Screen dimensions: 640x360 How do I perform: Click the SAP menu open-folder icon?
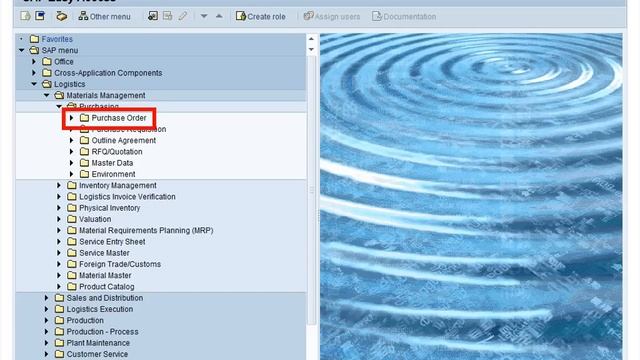[34, 50]
